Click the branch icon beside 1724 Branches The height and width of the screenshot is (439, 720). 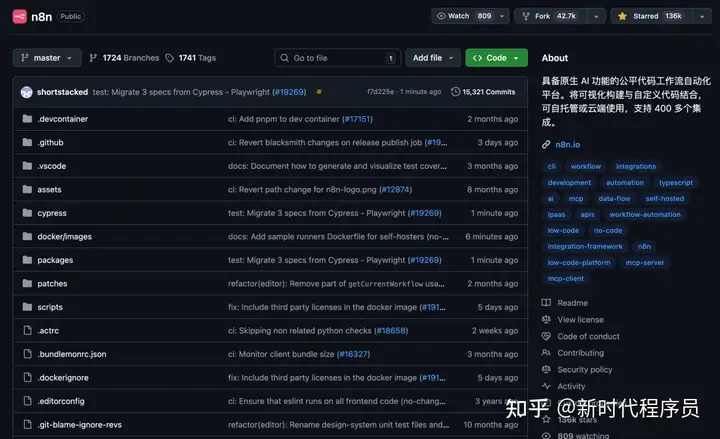pos(93,58)
